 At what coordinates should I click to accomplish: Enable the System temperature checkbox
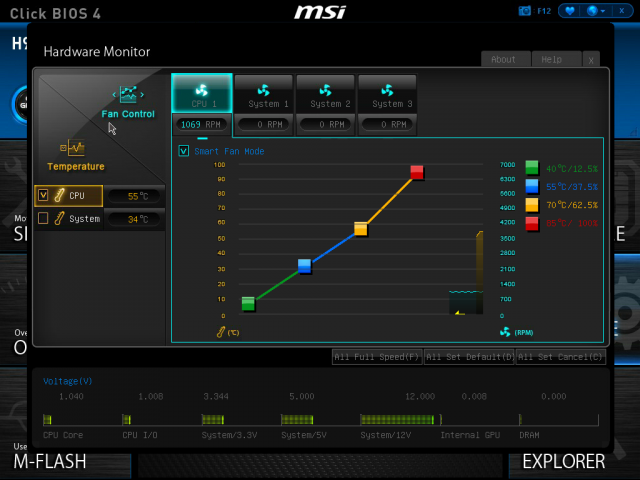pos(43,218)
